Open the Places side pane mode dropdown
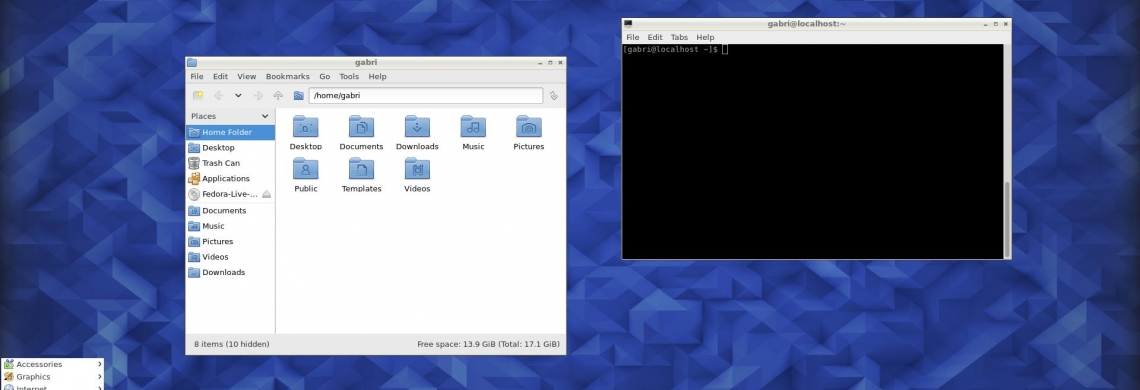This screenshot has width=1140, height=390. 265,116
